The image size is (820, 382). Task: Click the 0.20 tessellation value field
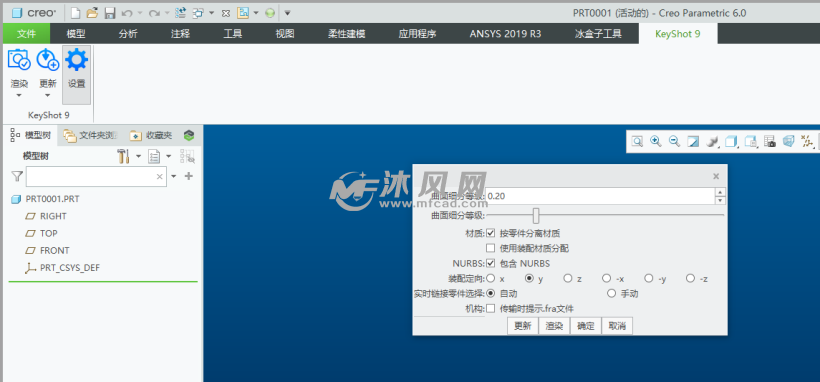600,196
